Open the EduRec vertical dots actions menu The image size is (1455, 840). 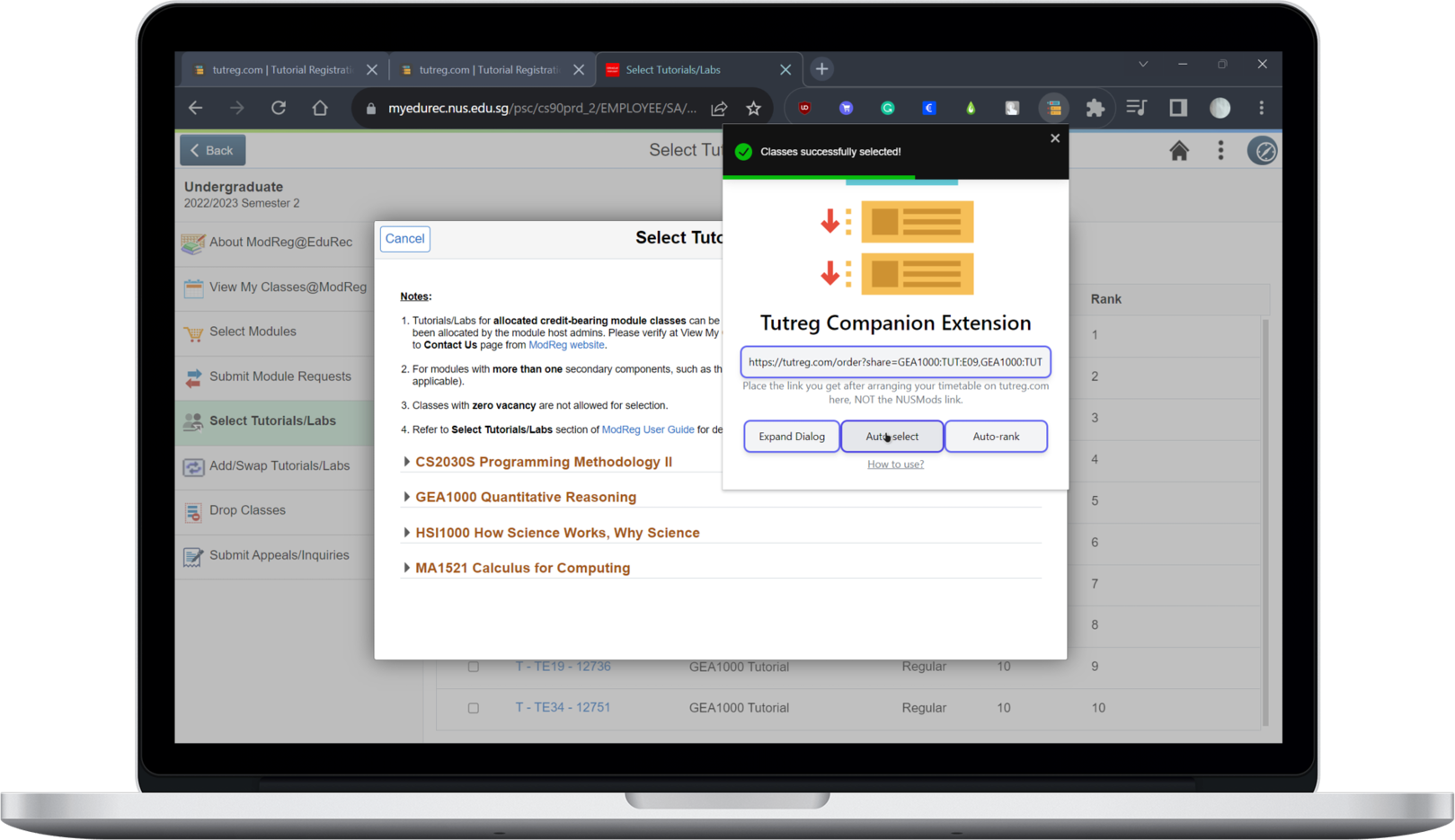click(1220, 151)
